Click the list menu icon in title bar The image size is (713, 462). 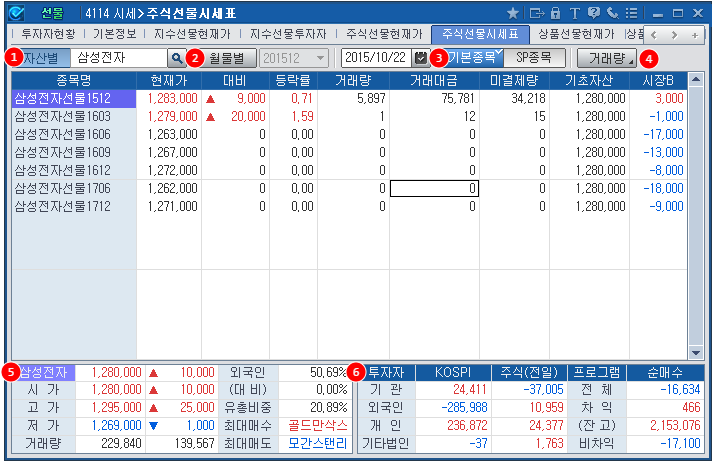(631, 13)
